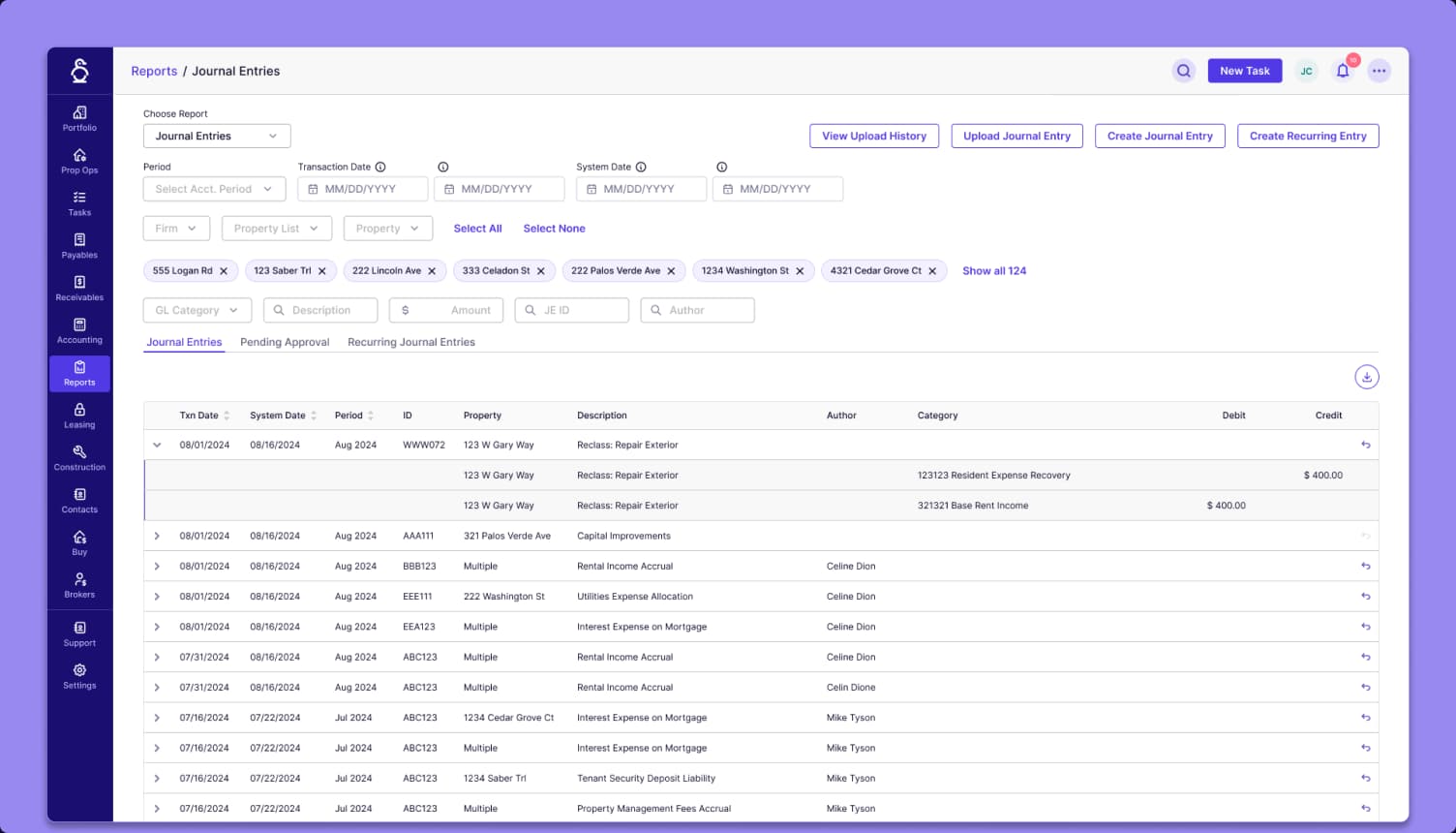Click the reverse entry icon on the WWW072 row
1456x833 pixels.
[x=1365, y=445]
